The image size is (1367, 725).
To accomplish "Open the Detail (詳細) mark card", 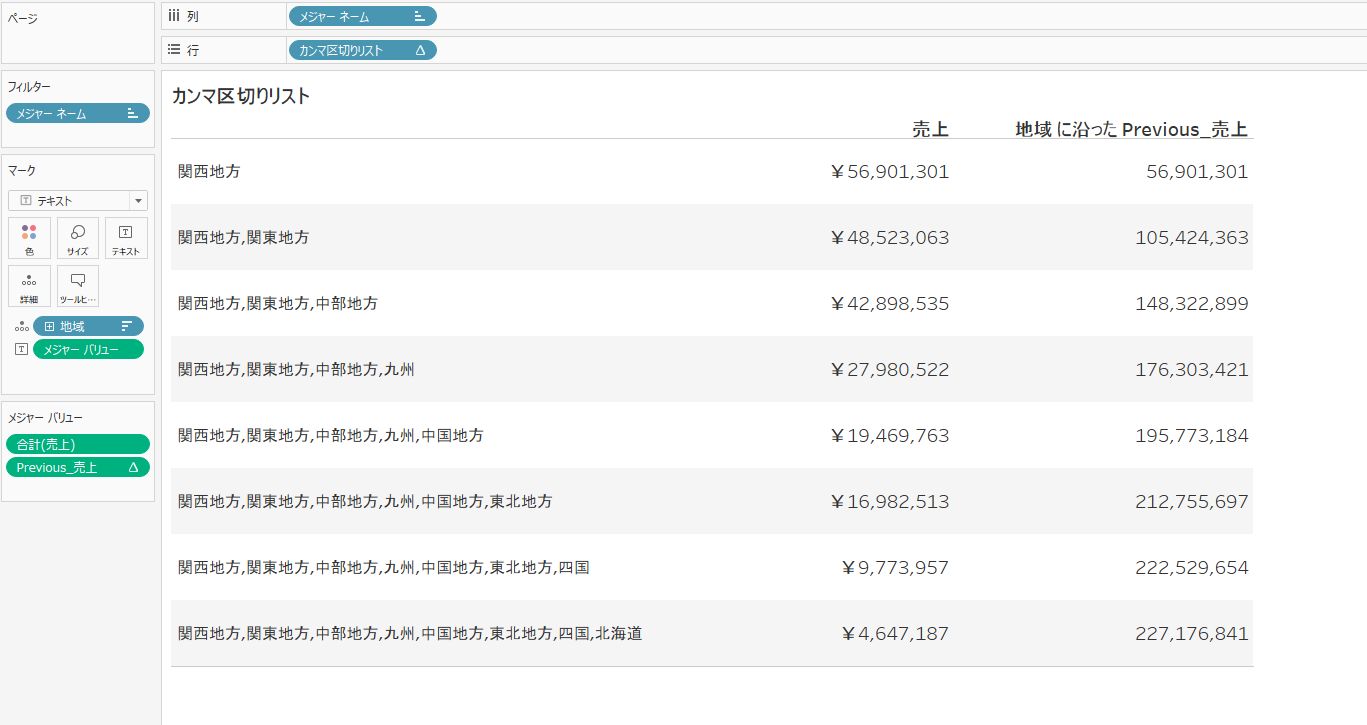I will (29, 286).
